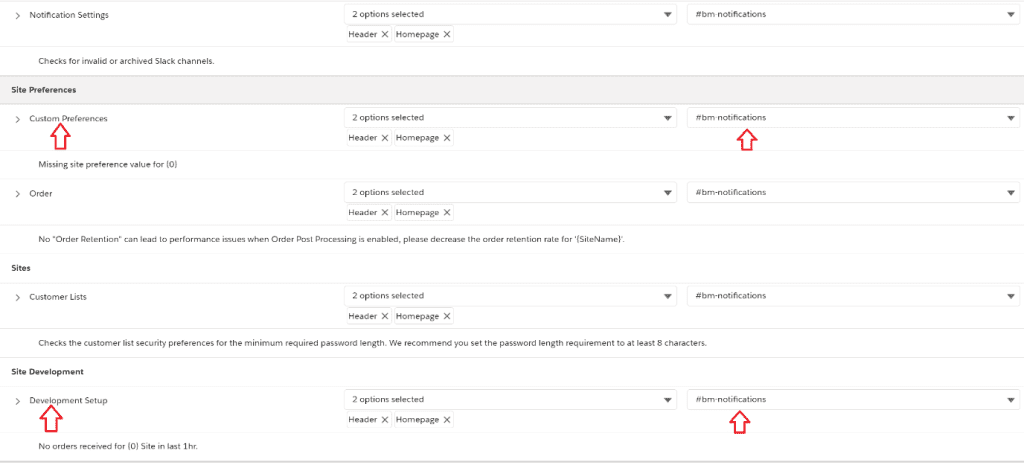Remove Header tag from Custom Preferences row

tap(384, 138)
